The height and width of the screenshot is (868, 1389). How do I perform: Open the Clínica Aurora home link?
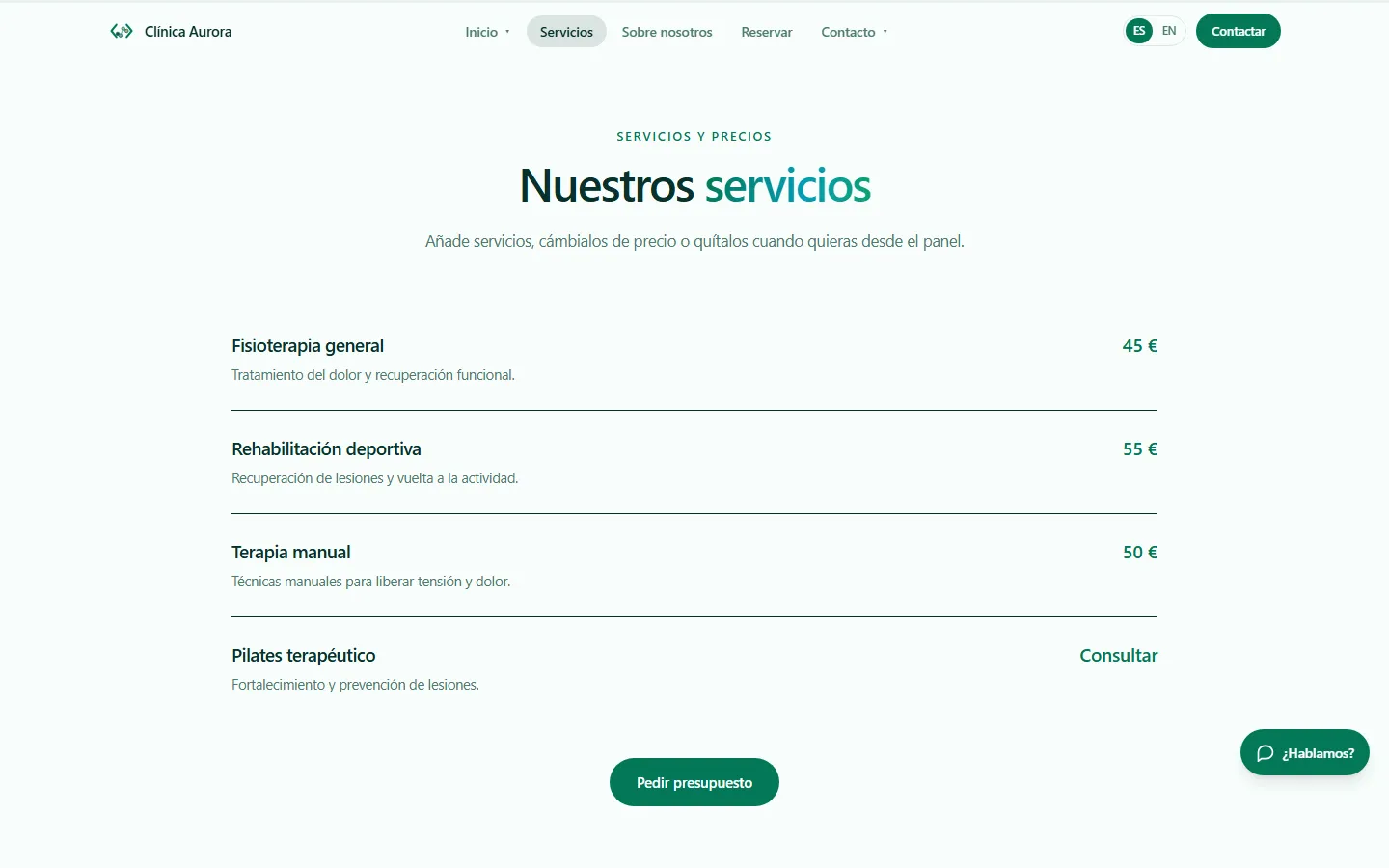(x=171, y=31)
